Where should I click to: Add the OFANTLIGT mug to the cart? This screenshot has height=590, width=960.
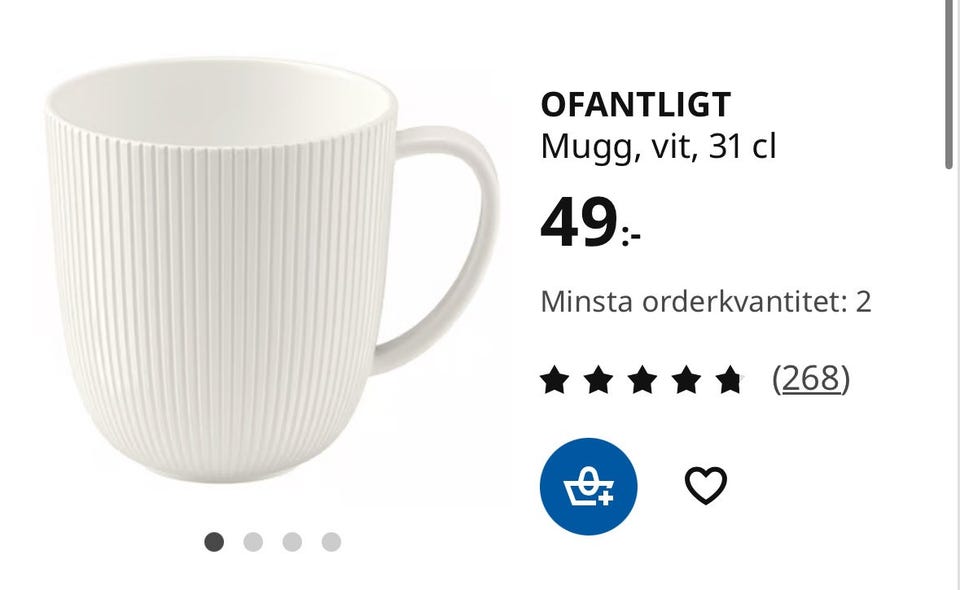tap(589, 486)
